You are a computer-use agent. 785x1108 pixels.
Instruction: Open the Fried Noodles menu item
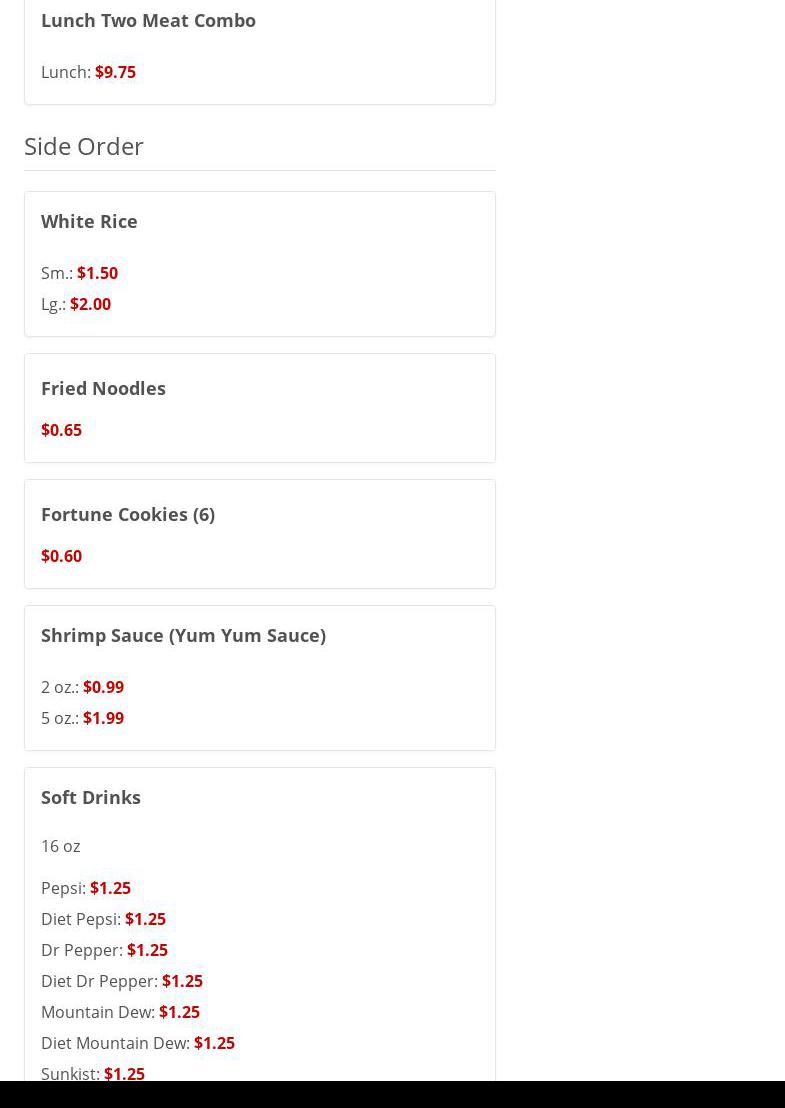click(103, 388)
